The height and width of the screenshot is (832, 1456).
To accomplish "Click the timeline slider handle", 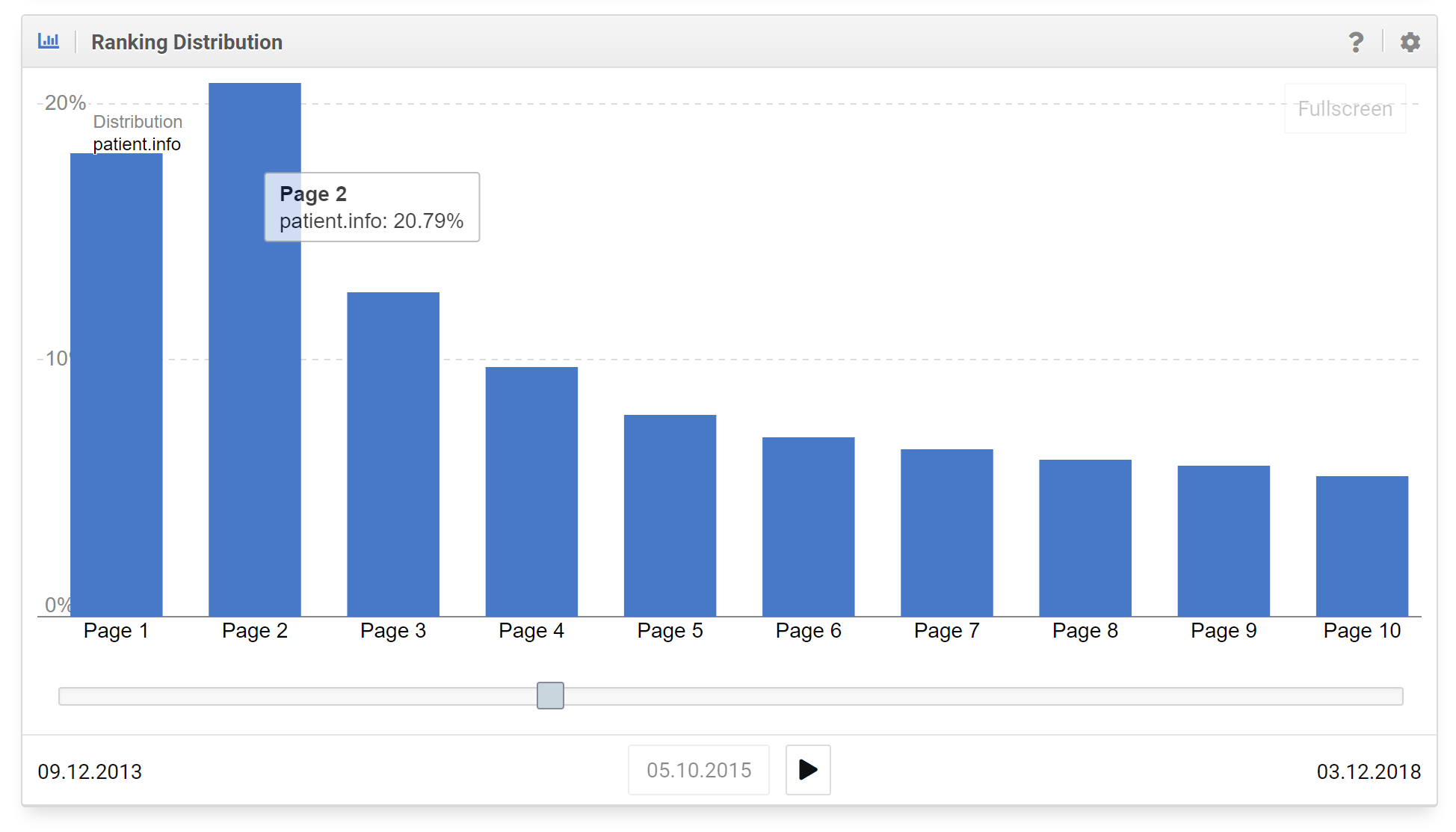I will 550,695.
